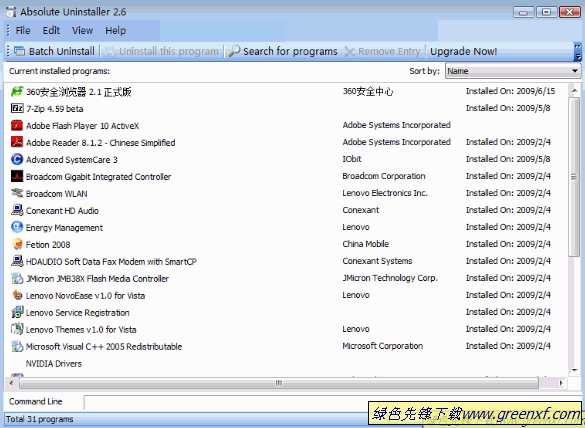Image resolution: width=585 pixels, height=428 pixels.
Task: Select the HDAUDIO Soft Data Fax Modem icon
Action: [x=17, y=261]
